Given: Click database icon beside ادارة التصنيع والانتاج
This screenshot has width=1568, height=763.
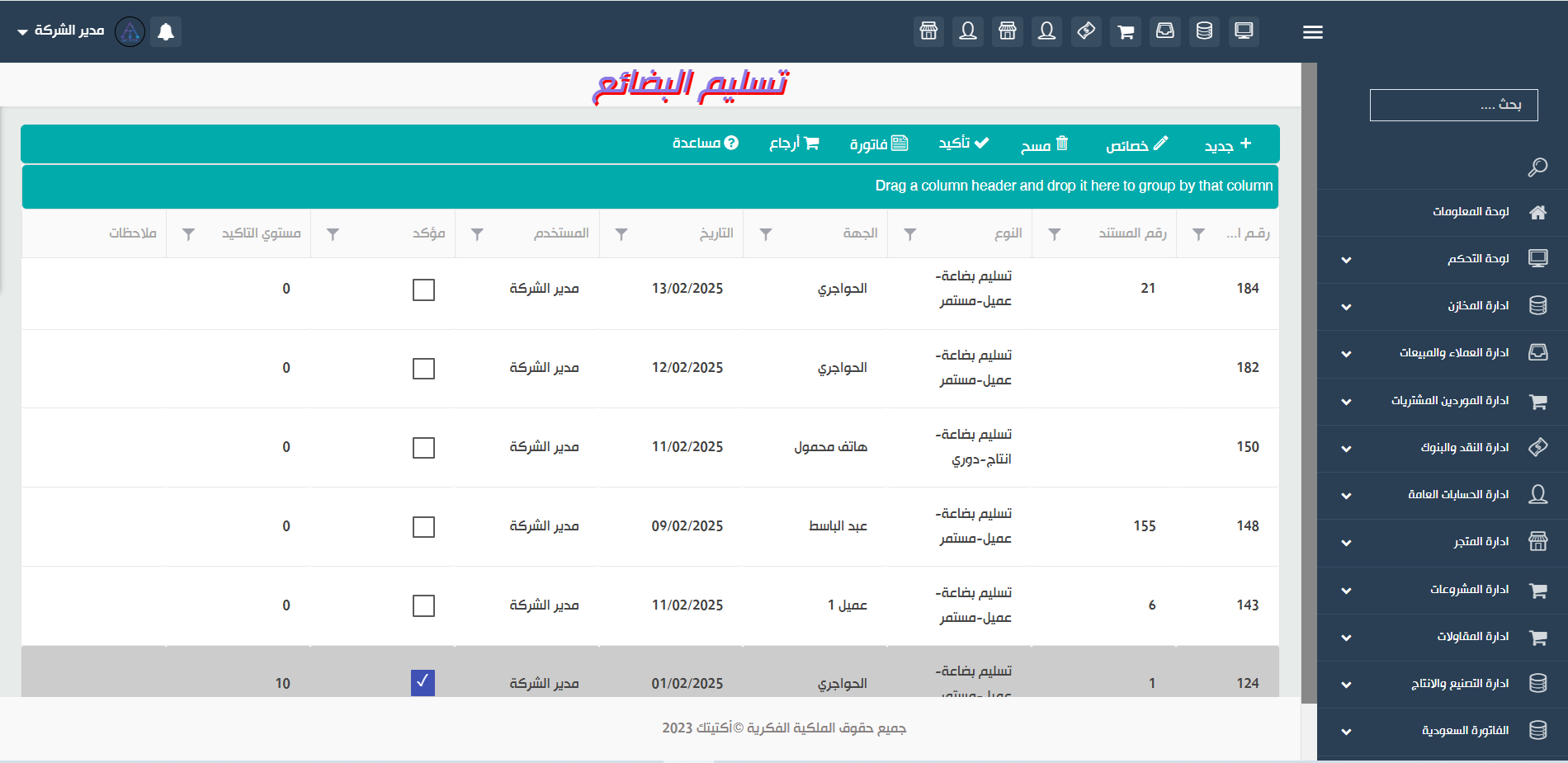Looking at the screenshot, I should tap(1537, 683).
